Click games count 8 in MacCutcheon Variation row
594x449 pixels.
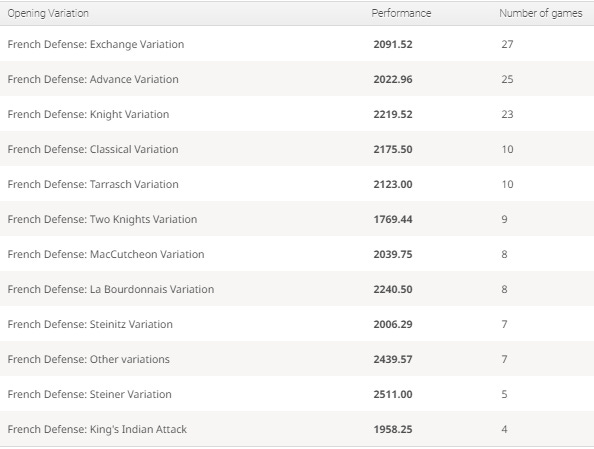[x=505, y=254]
